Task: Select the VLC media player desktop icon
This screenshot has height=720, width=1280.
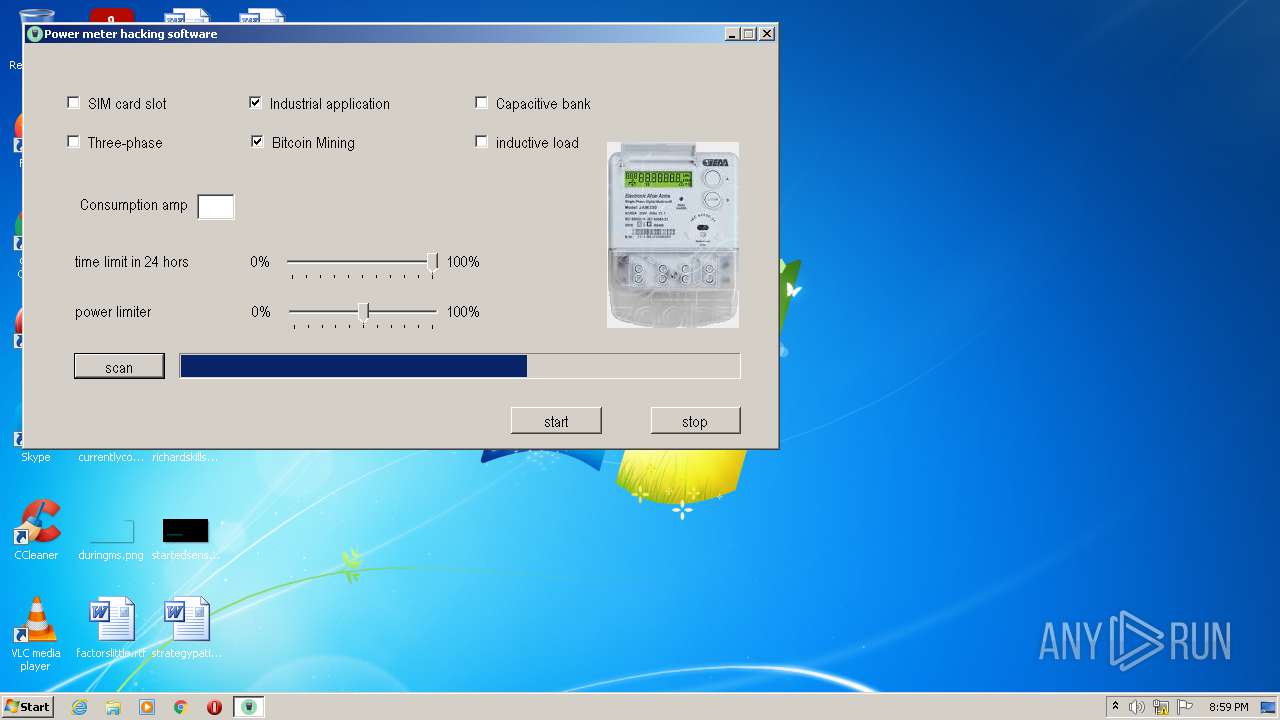Action: pyautogui.click(x=36, y=634)
